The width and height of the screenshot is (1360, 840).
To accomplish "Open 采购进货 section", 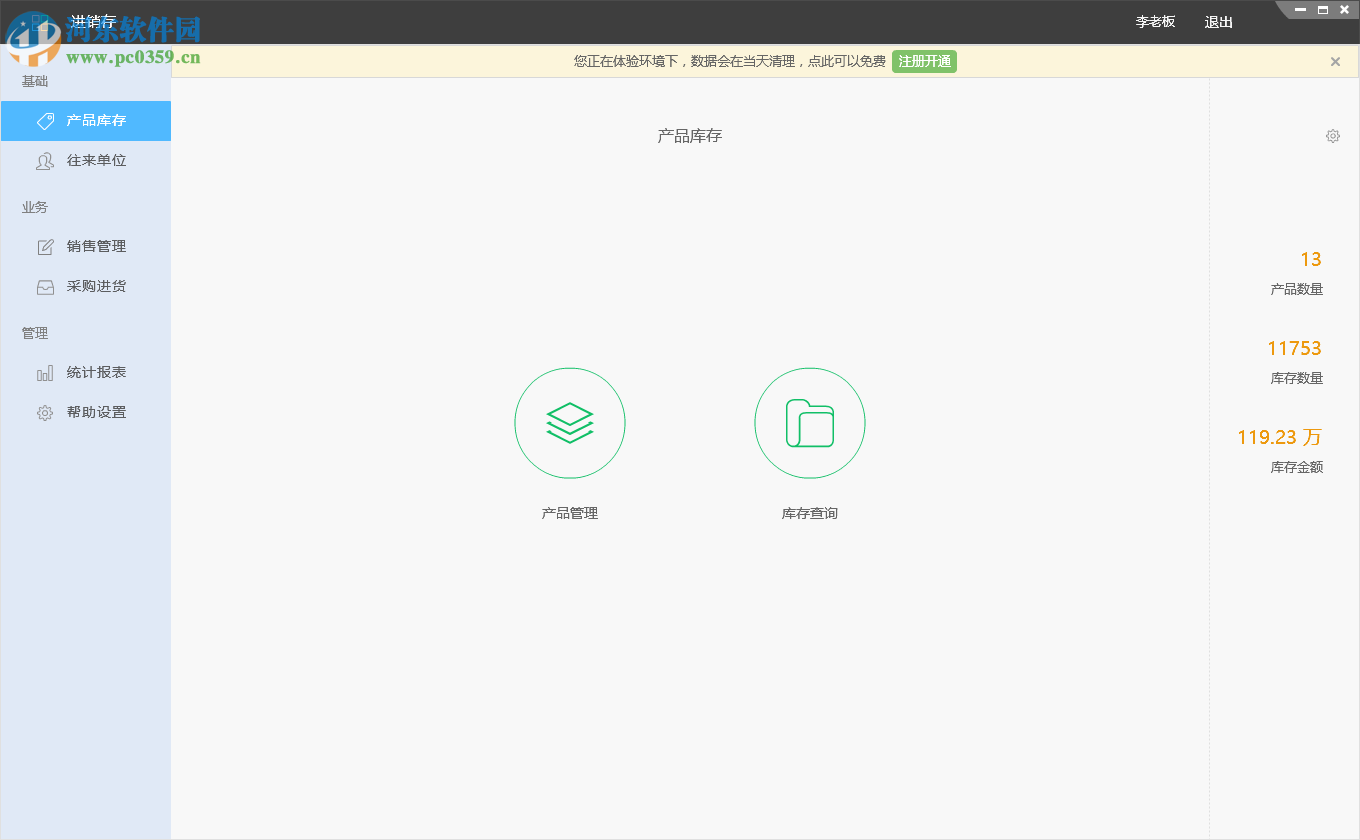I will [86, 287].
